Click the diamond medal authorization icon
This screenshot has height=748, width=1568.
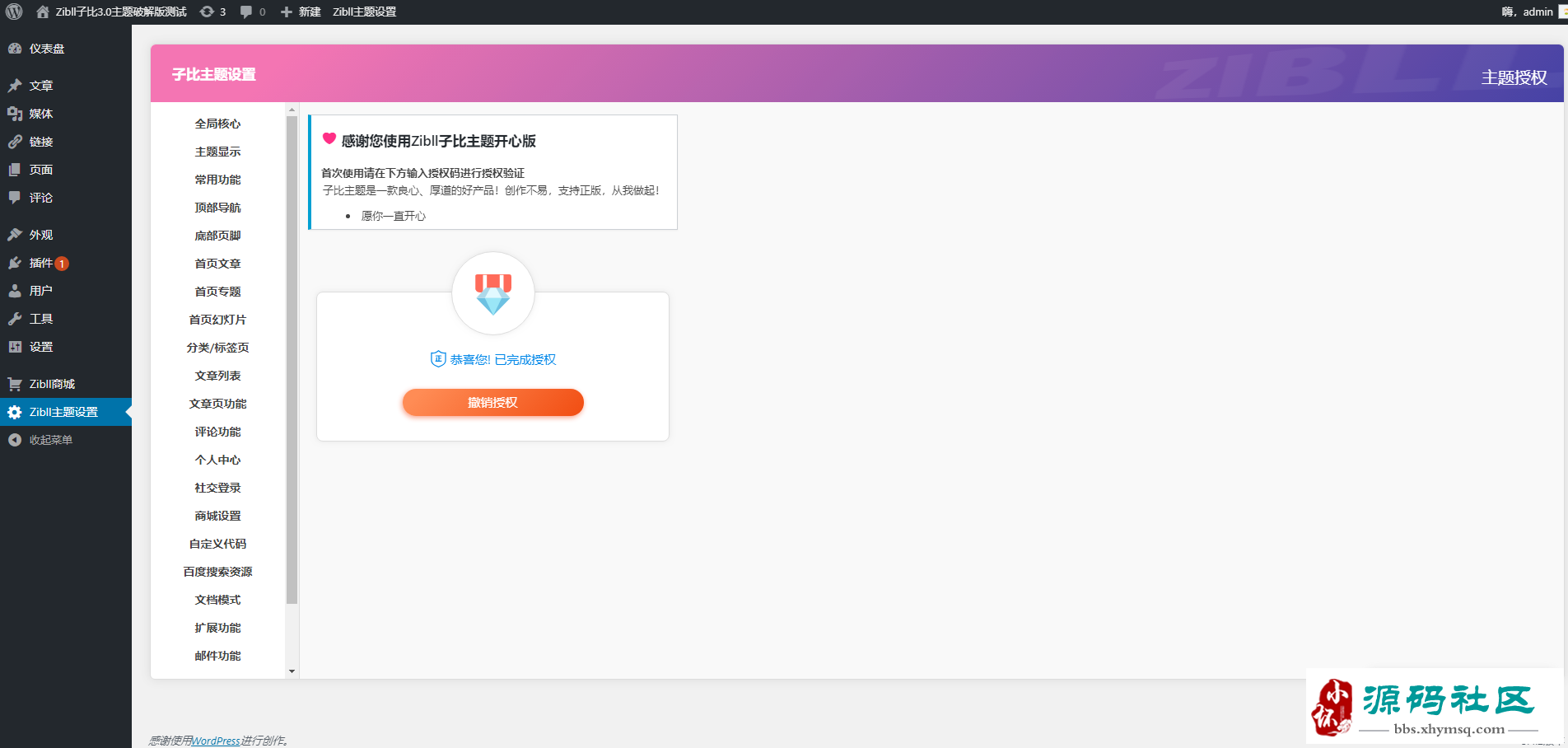(x=493, y=294)
